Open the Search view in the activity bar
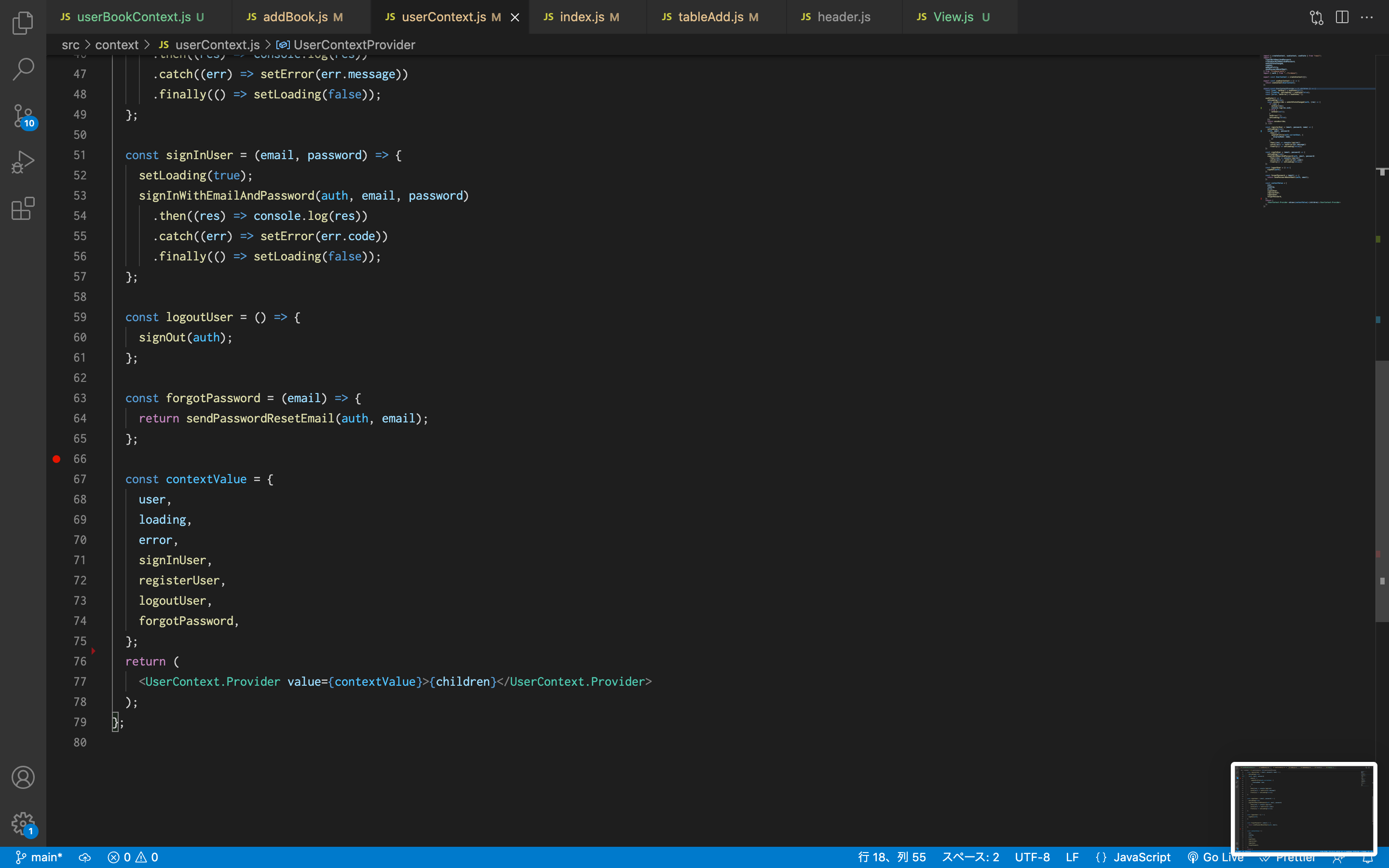 (x=23, y=69)
